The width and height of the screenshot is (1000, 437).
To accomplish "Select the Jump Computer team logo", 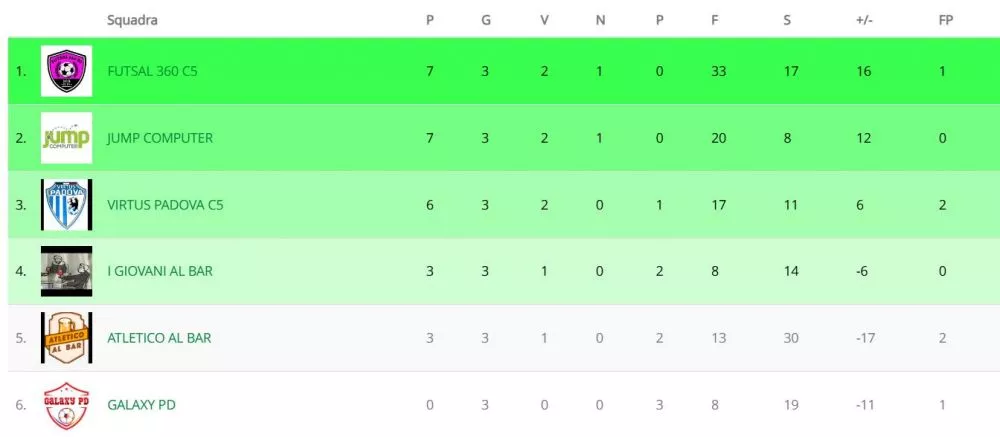I will tap(66, 138).
